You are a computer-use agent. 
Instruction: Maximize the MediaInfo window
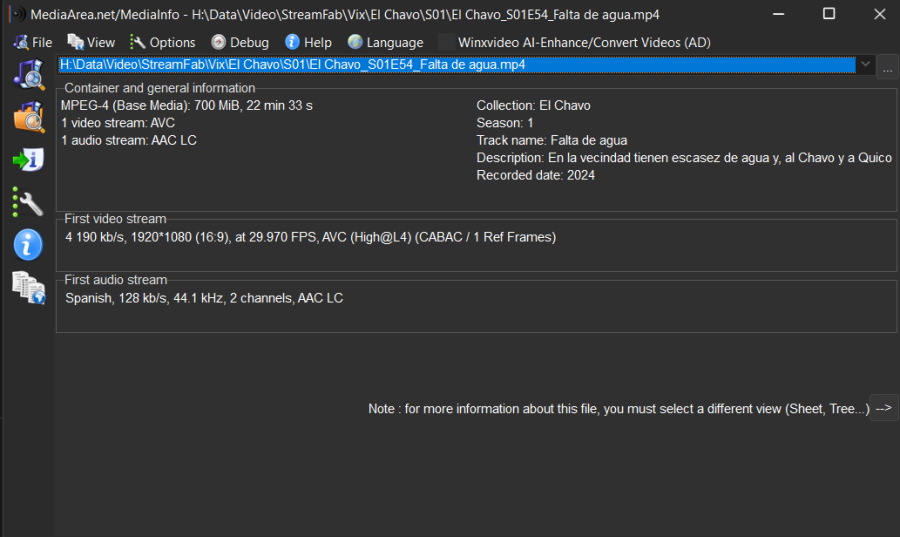829,14
